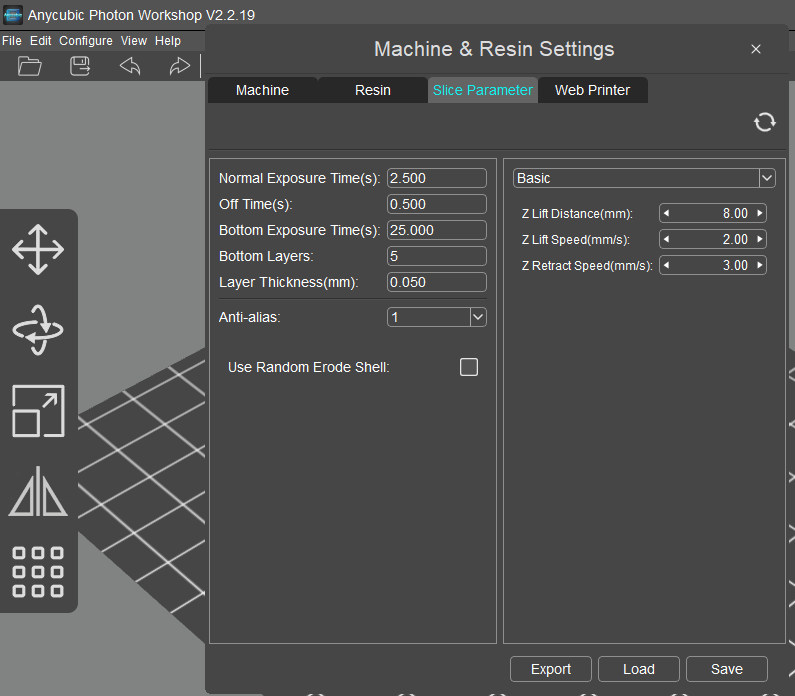Click the Undo arrow icon
This screenshot has height=696, width=795.
coord(130,66)
